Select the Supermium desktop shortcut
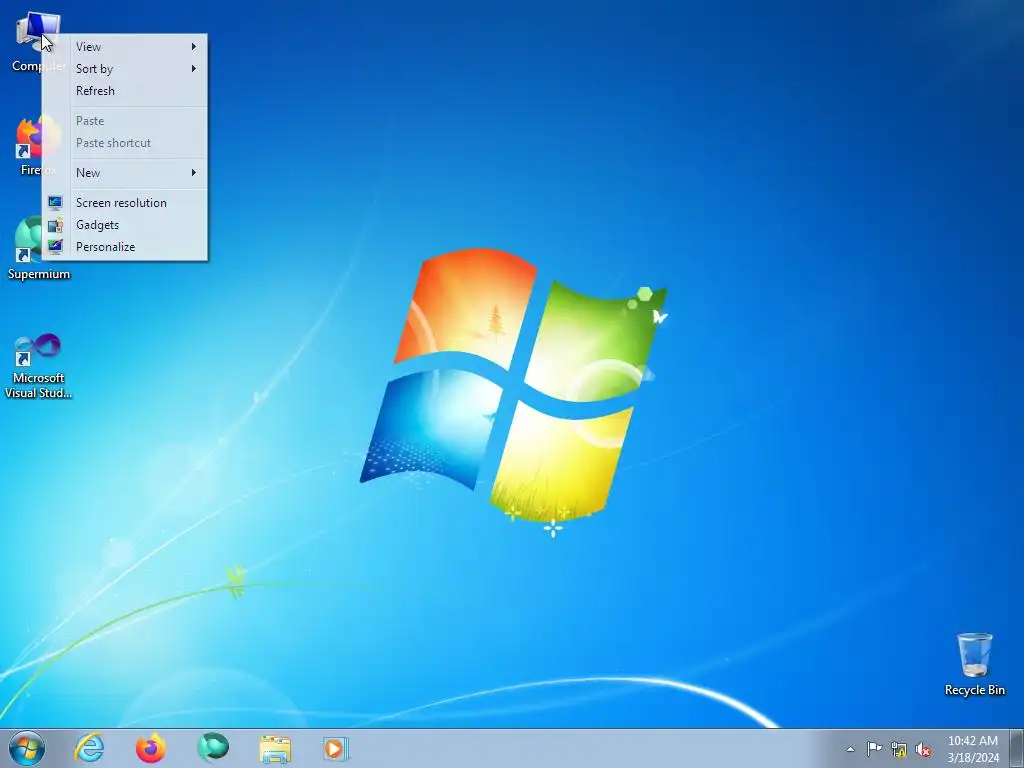Viewport: 1024px width, 768px height. click(38, 248)
